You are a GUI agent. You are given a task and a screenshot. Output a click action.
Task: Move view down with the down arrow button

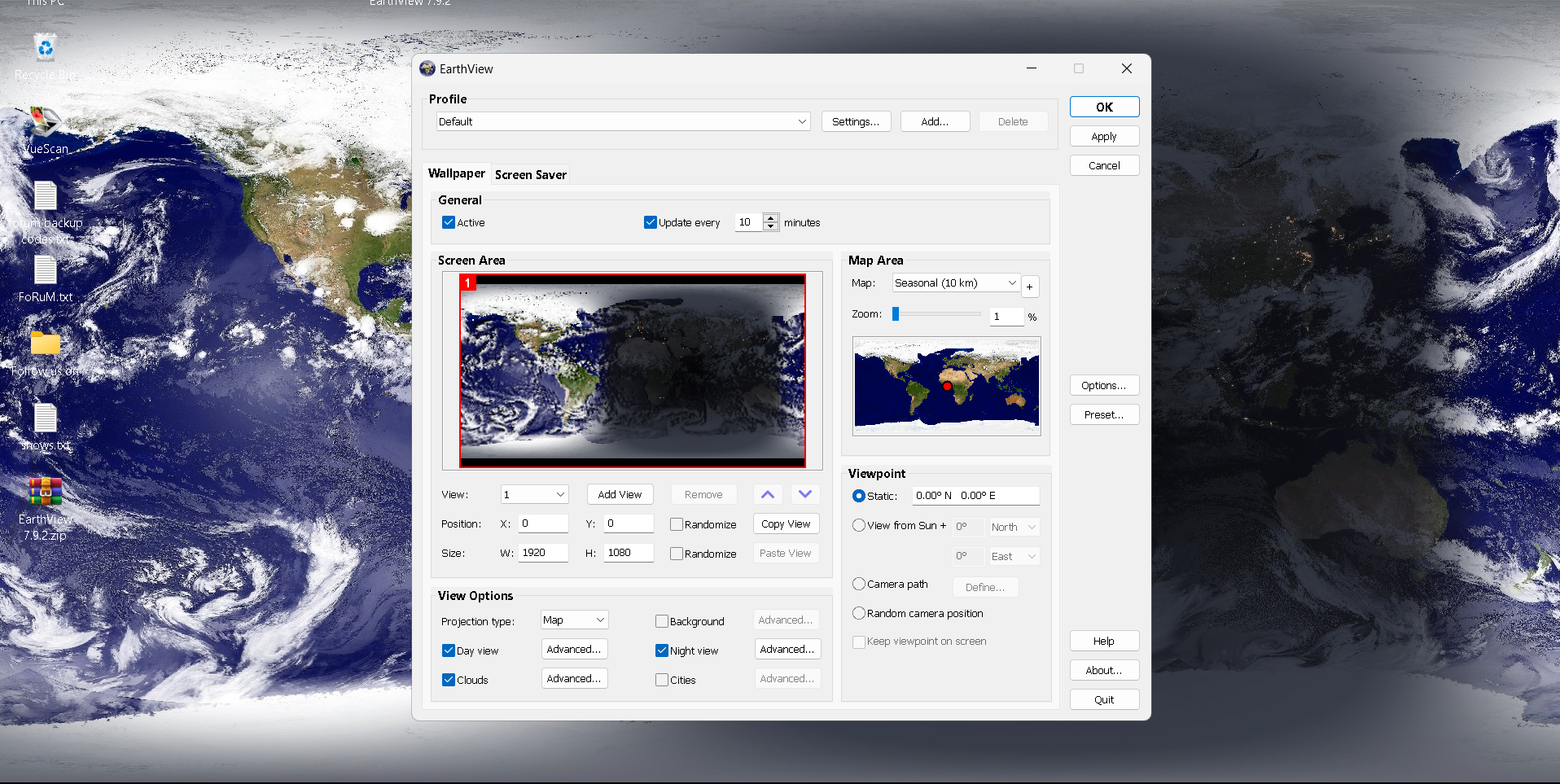805,494
